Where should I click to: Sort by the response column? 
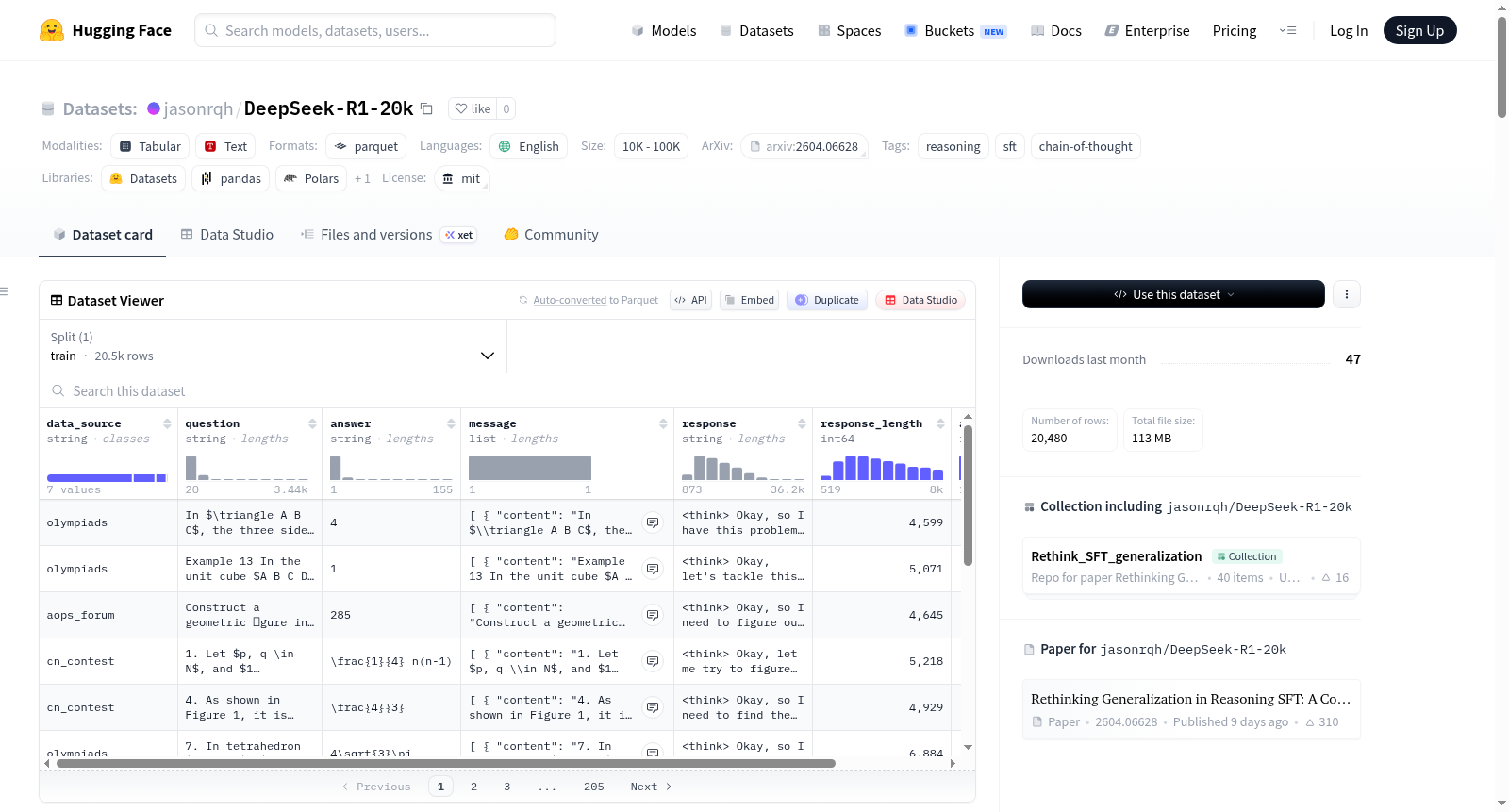(x=802, y=423)
